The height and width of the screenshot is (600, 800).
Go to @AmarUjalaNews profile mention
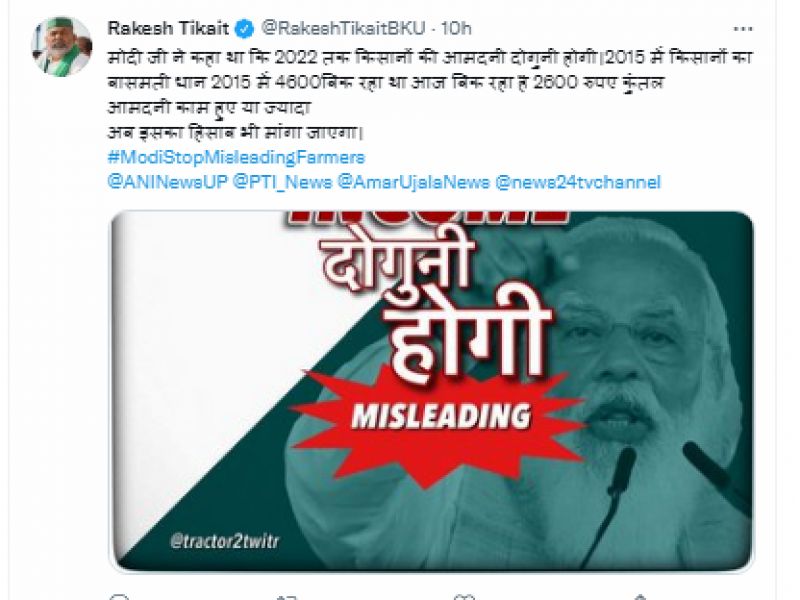coord(414,182)
